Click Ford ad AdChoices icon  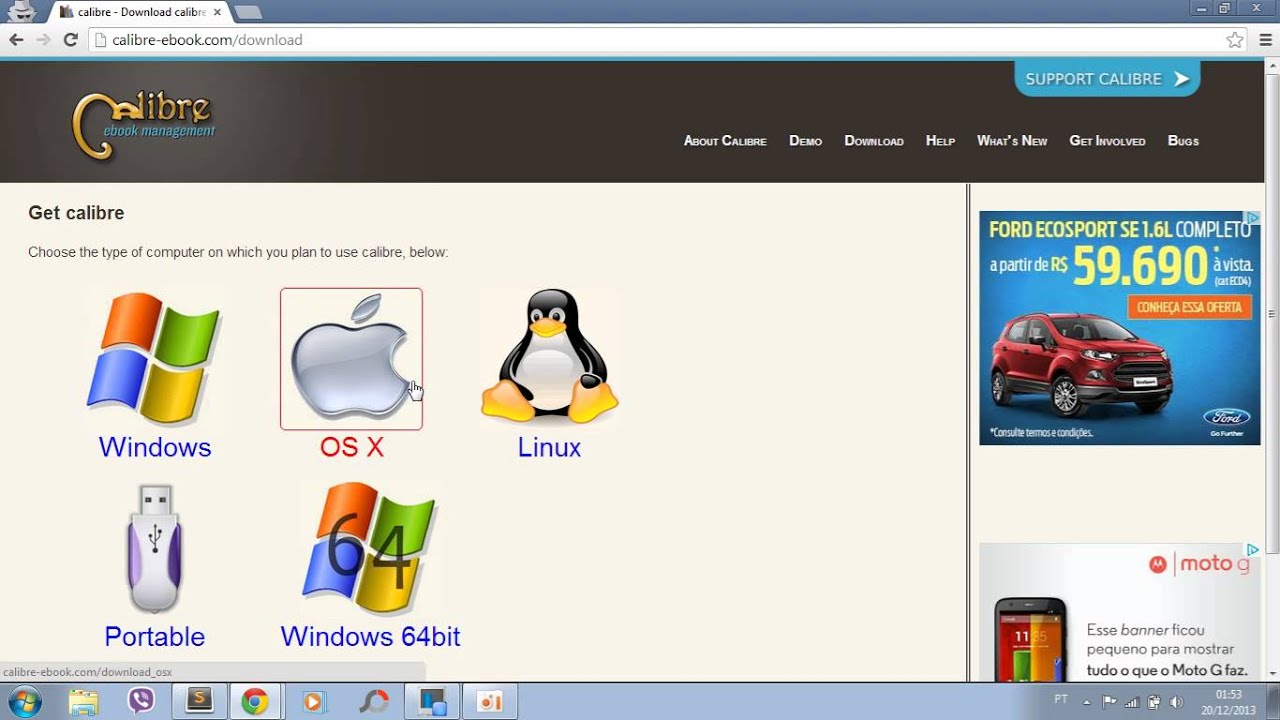click(x=1253, y=218)
